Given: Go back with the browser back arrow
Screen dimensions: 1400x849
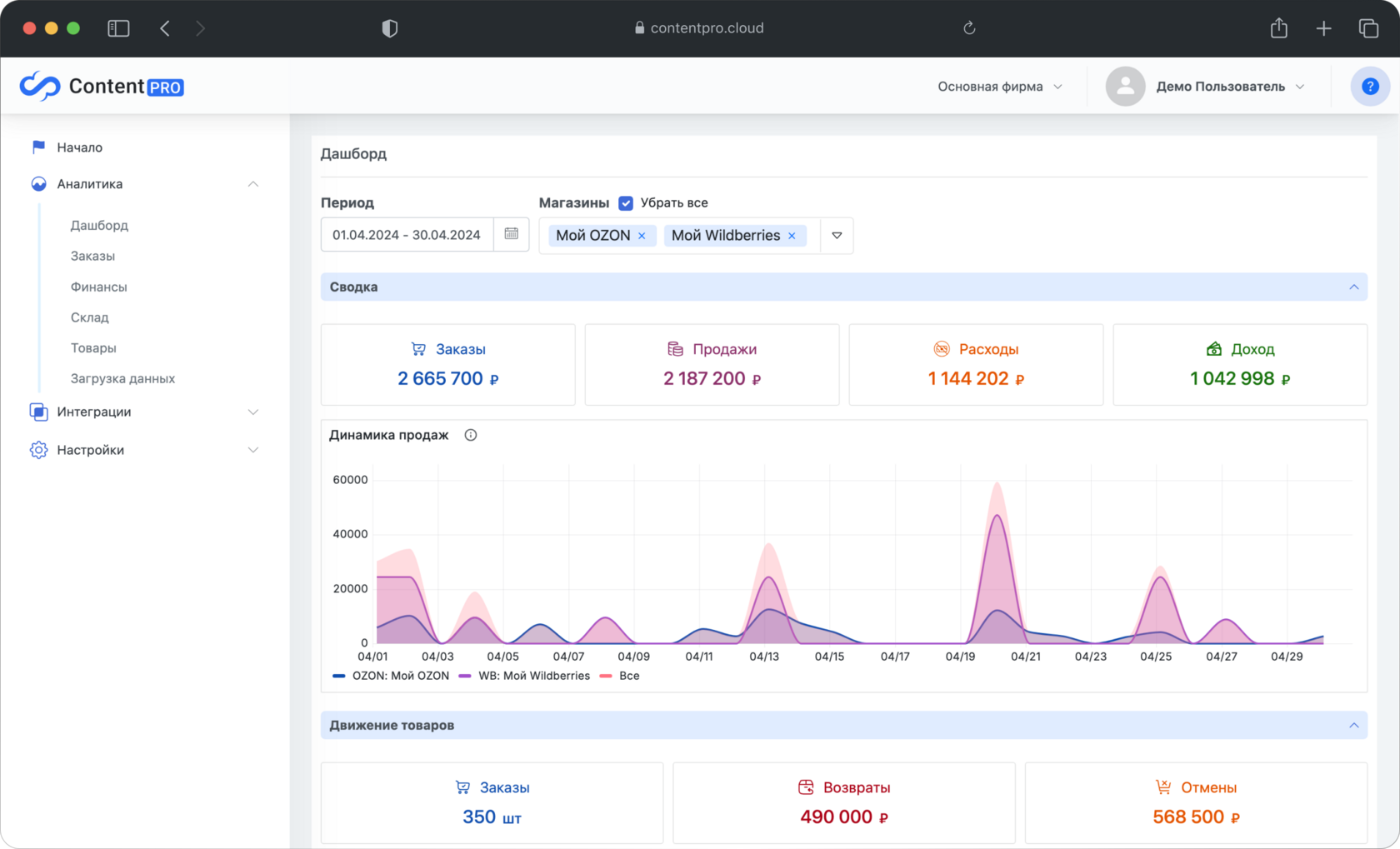Looking at the screenshot, I should [x=165, y=28].
